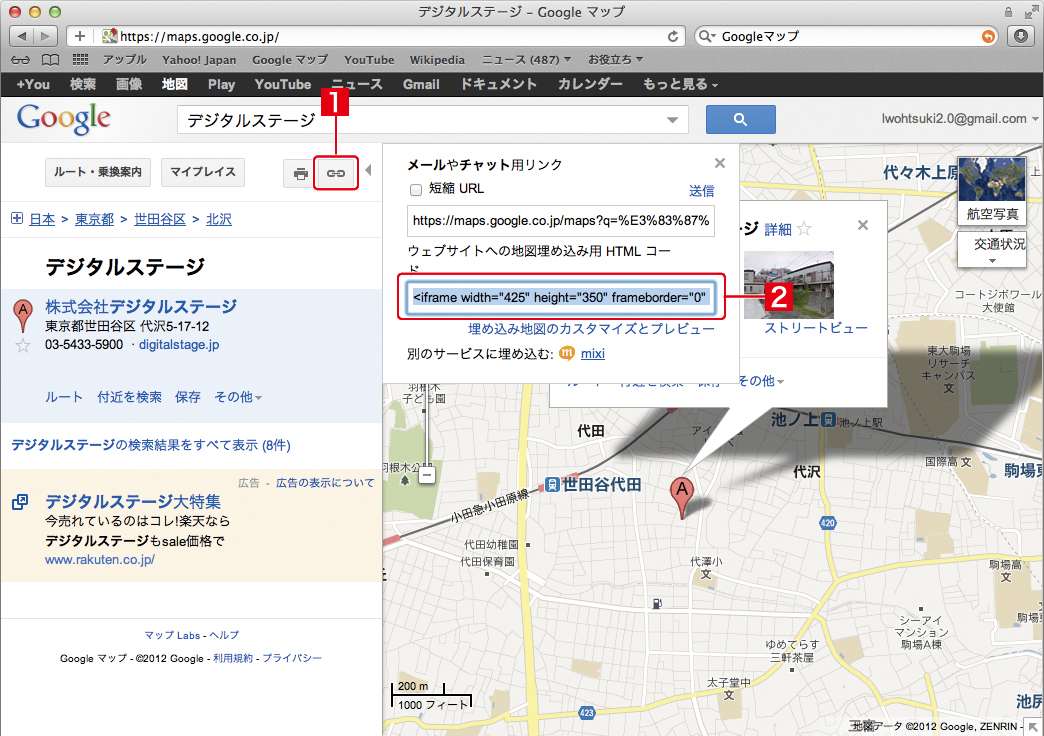The image size is (1044, 736).
Task: Open カレンダー in the Google bar
Action: click(x=590, y=85)
